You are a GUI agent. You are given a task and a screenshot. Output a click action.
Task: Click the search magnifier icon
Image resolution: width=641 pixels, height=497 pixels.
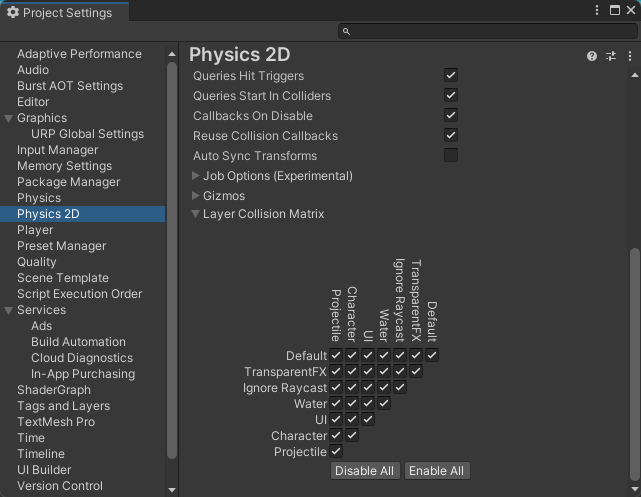pyautogui.click(x=346, y=31)
